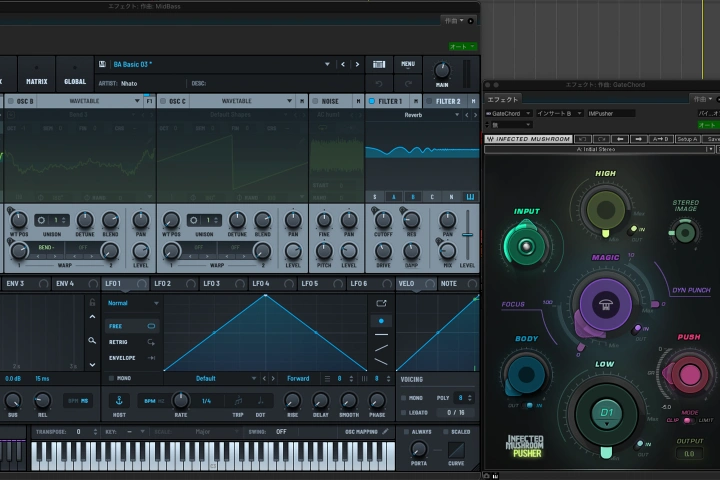Click the Pusher undo arrow button
This screenshot has height=480, width=720.
point(583,139)
